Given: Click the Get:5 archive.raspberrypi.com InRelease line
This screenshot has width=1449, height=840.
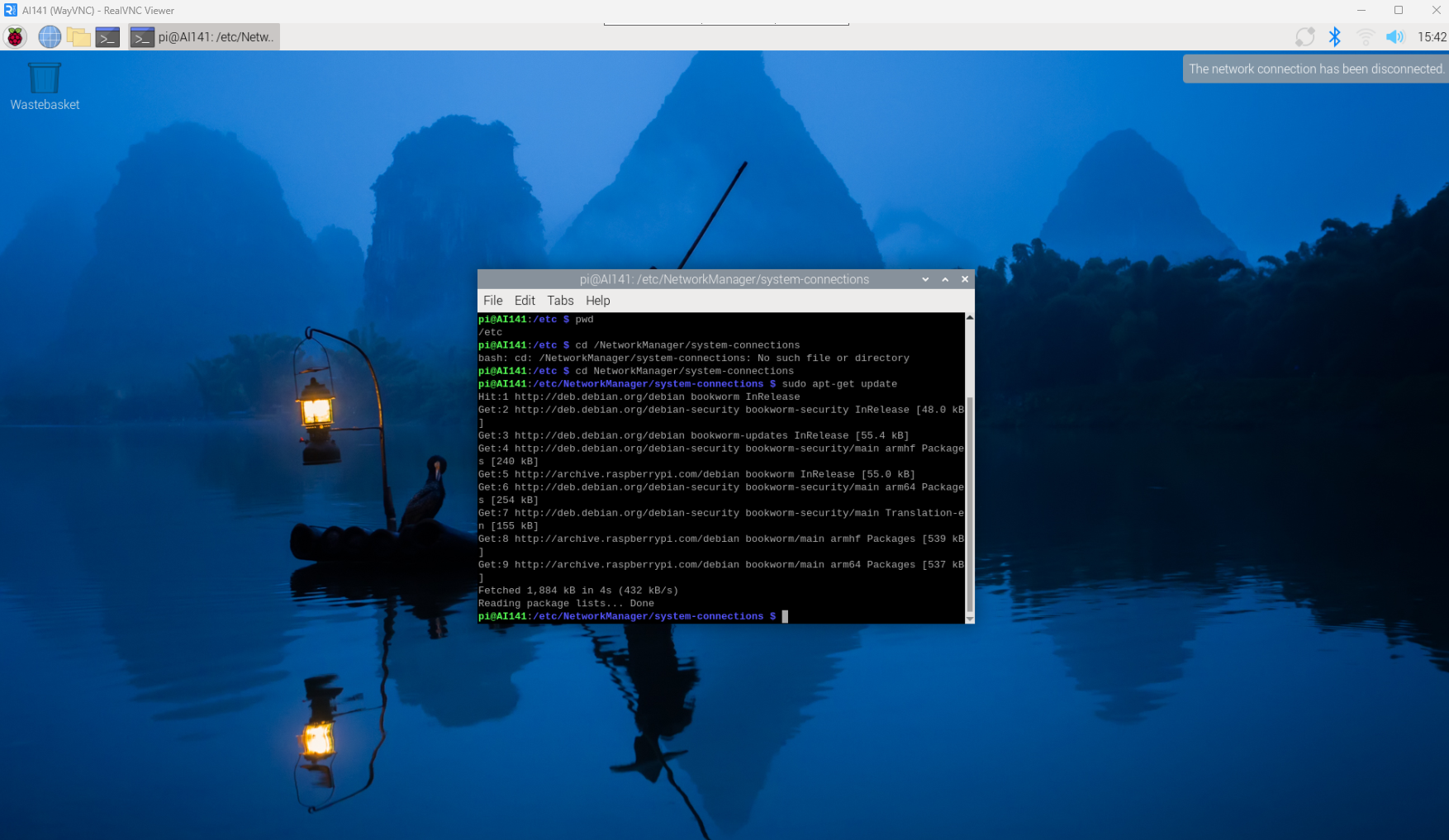Looking at the screenshot, I should (x=696, y=475).
